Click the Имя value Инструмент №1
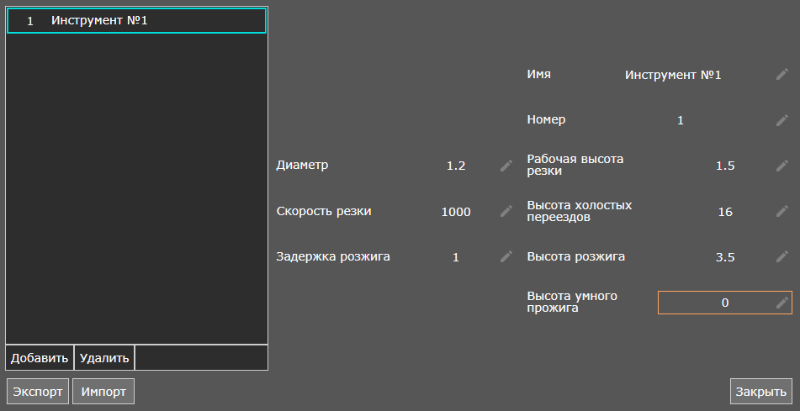This screenshot has width=800, height=411. 673,75
